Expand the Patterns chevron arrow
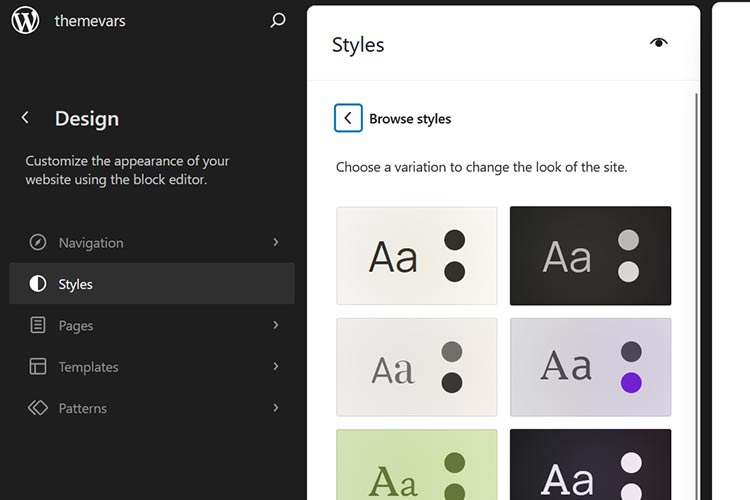 pyautogui.click(x=276, y=408)
